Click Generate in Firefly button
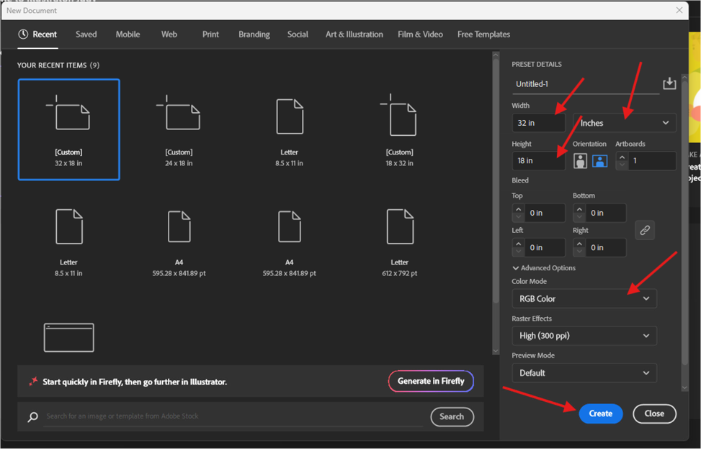 click(x=431, y=381)
